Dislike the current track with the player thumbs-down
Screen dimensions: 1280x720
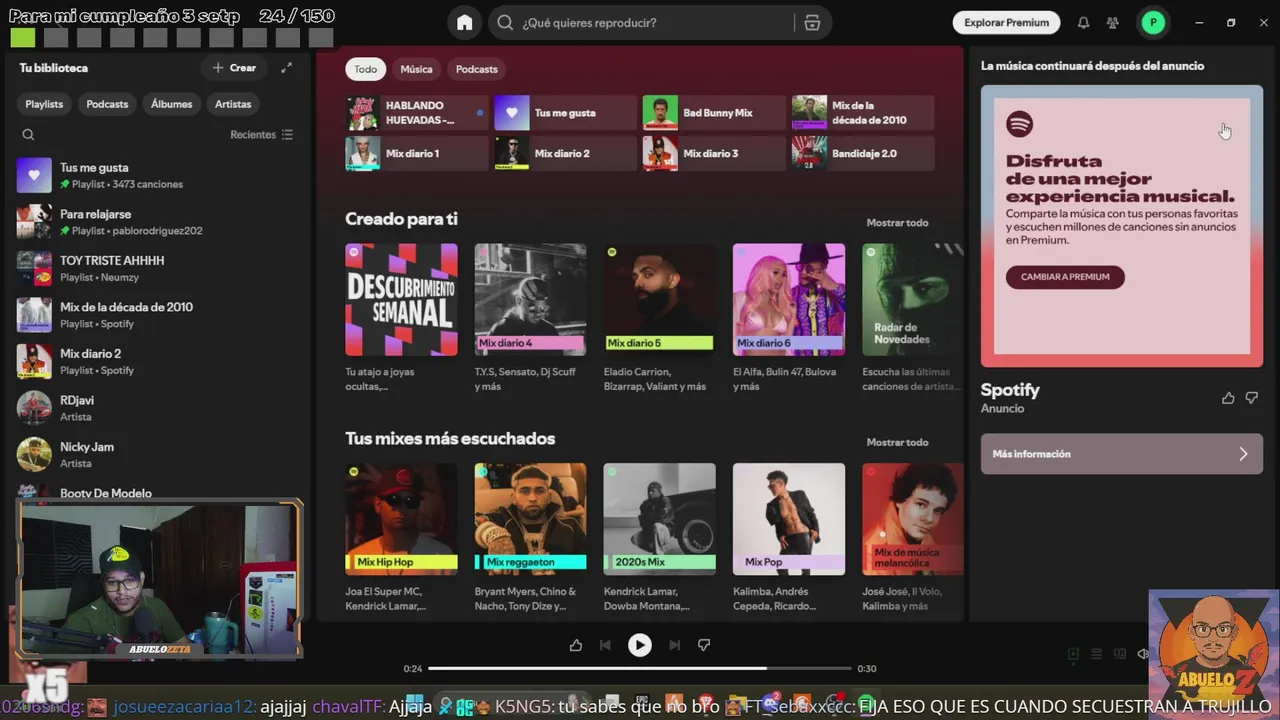click(704, 645)
